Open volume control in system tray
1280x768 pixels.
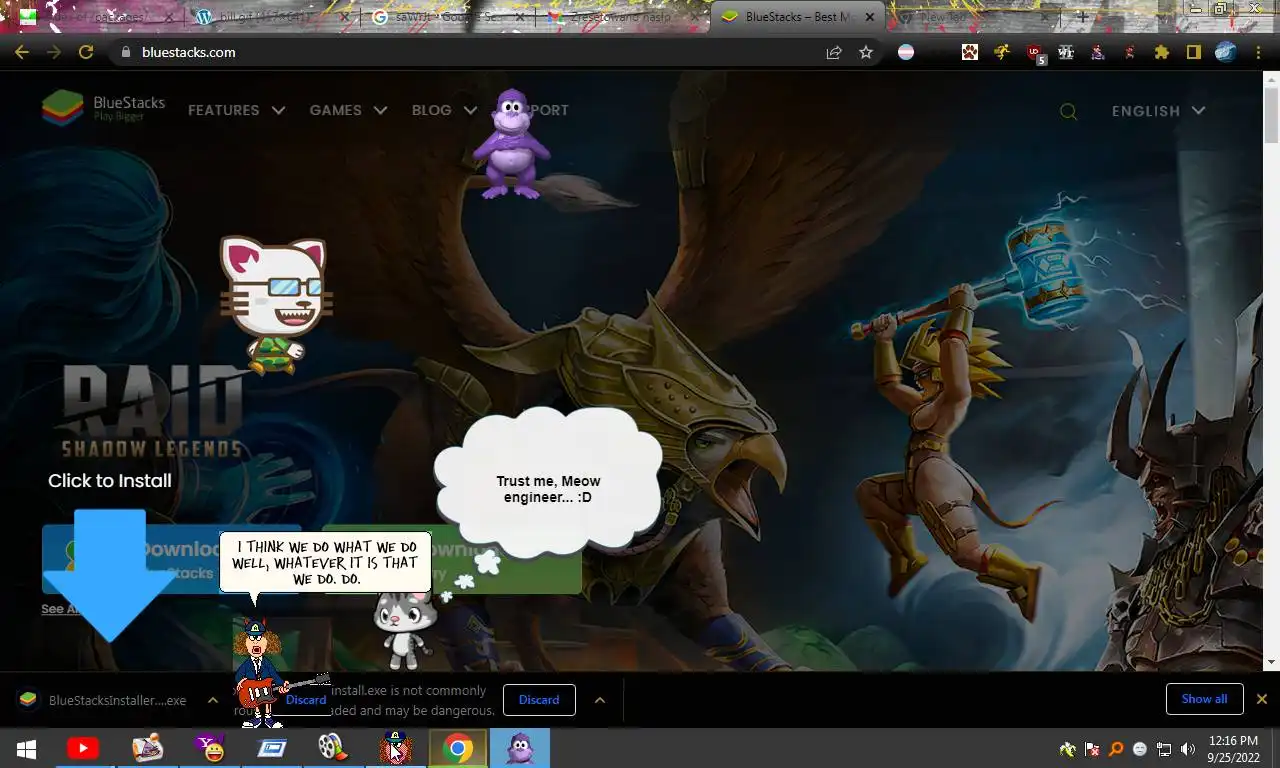click(1187, 749)
